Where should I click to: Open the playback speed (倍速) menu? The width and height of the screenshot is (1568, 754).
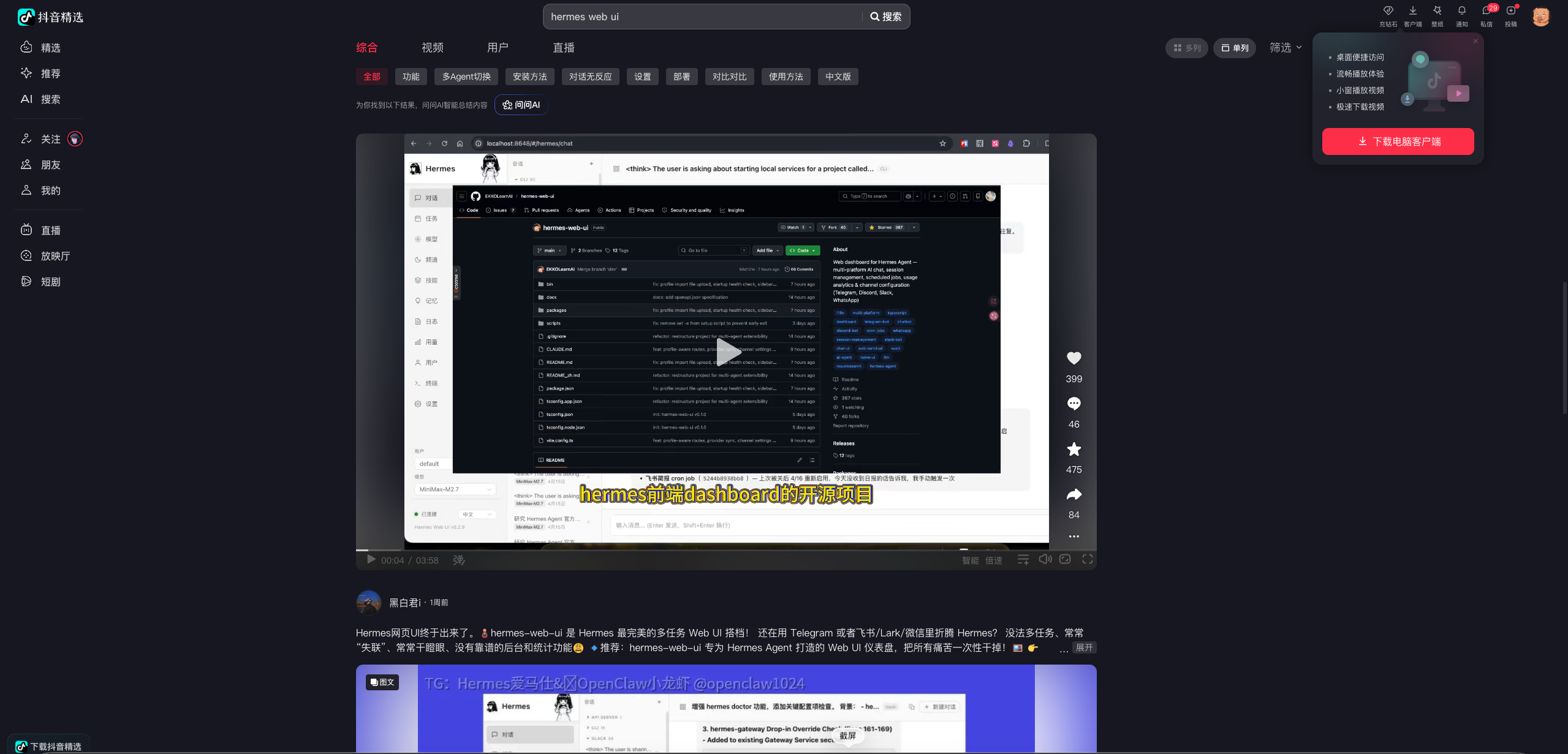[x=993, y=560]
